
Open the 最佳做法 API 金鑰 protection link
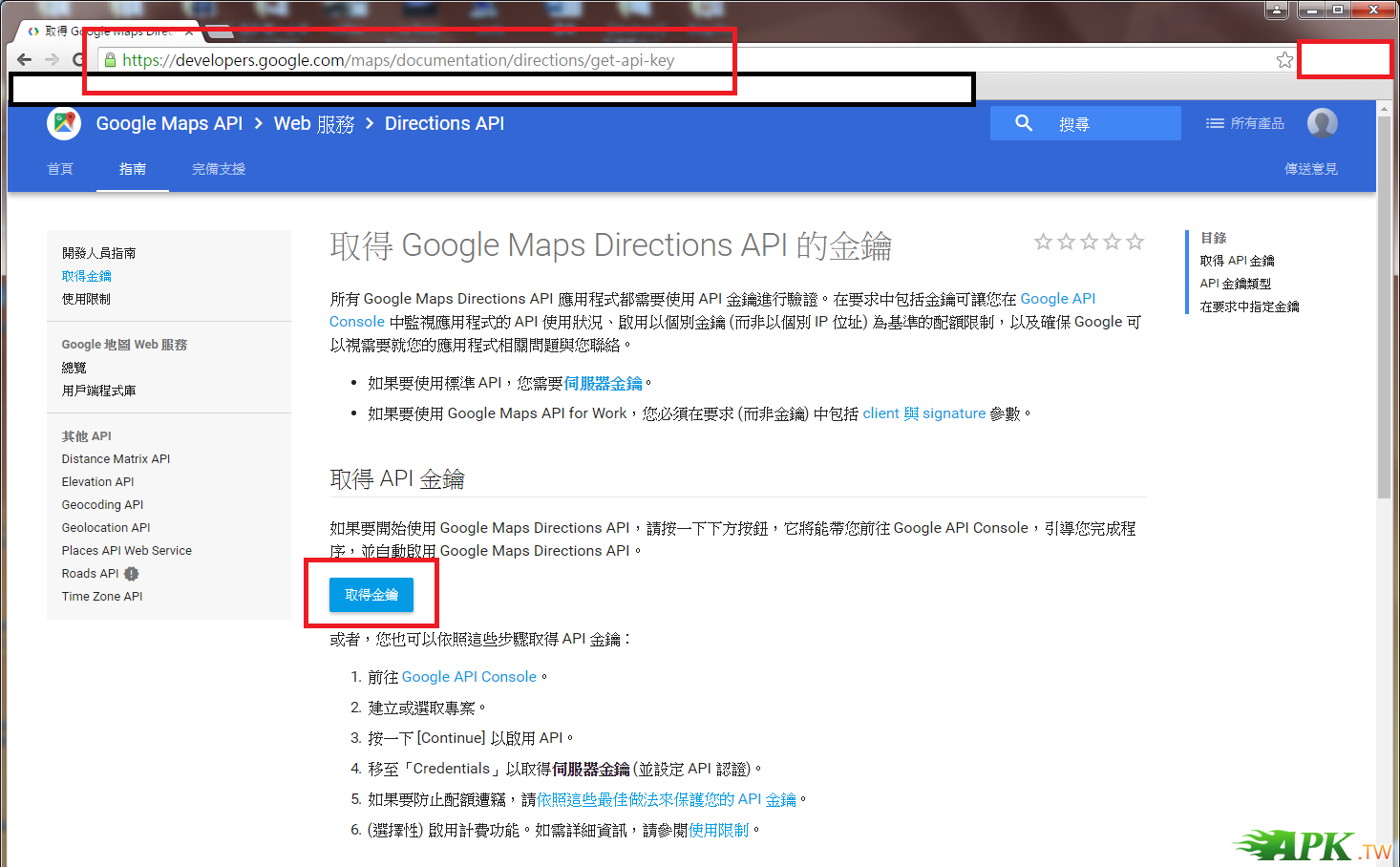(667, 799)
